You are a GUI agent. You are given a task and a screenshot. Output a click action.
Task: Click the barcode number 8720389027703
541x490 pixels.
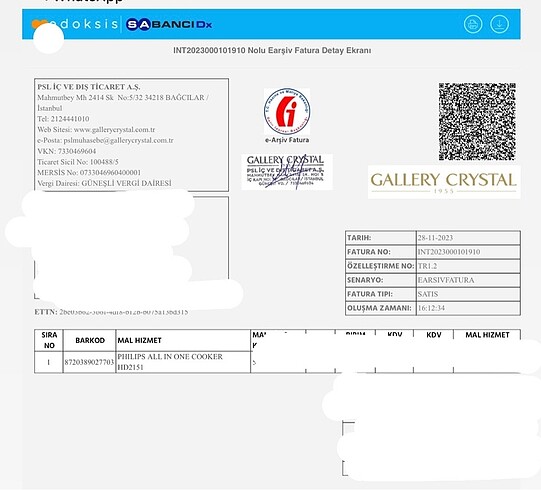(89, 362)
